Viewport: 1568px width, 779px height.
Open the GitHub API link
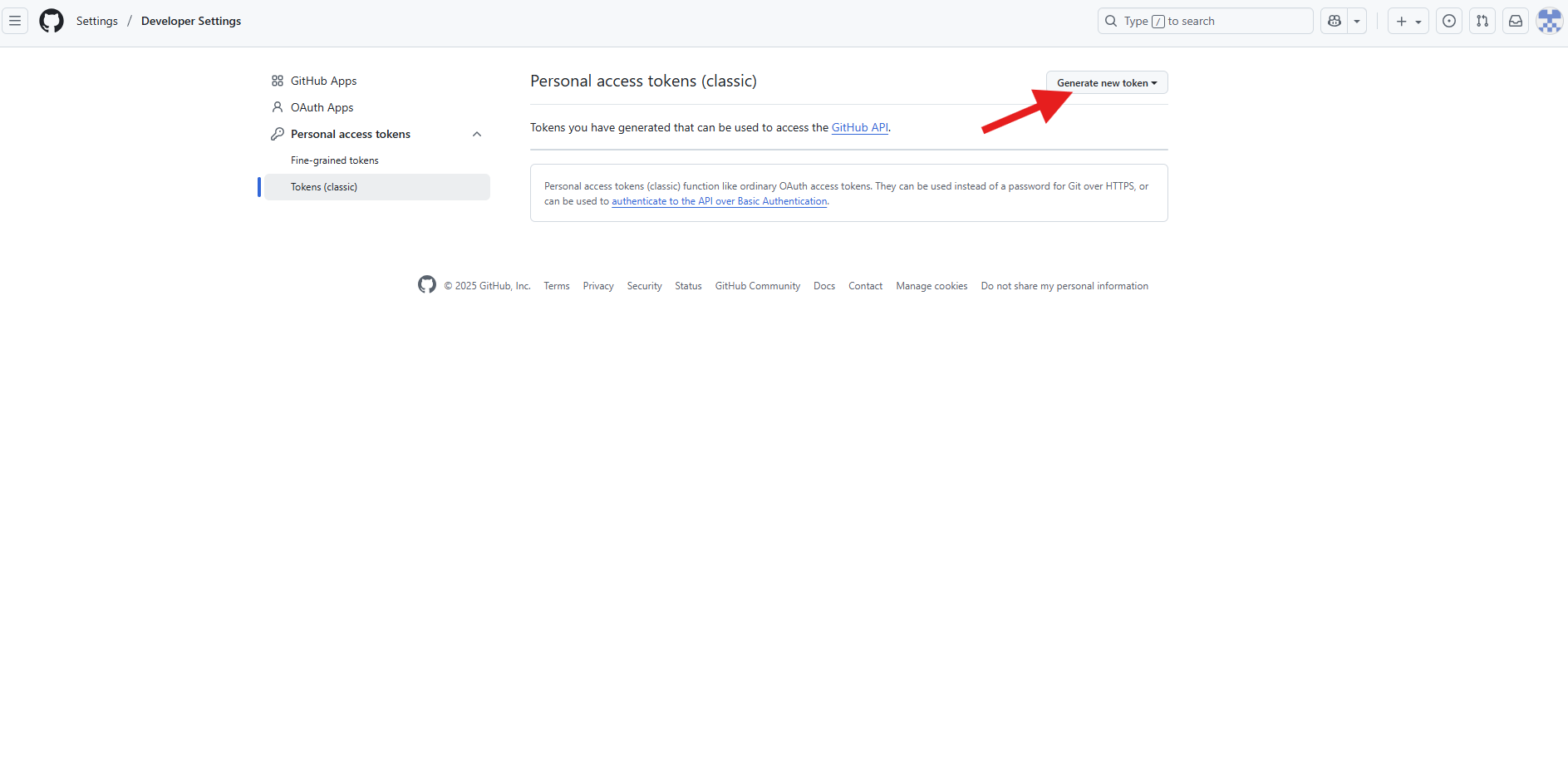coord(860,127)
